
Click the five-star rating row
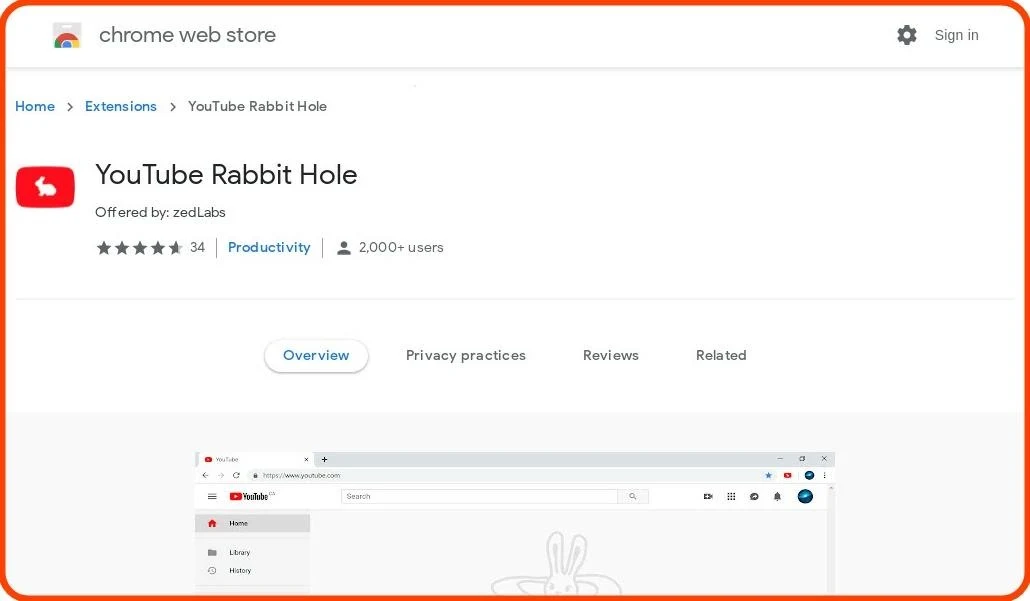[x=139, y=248]
